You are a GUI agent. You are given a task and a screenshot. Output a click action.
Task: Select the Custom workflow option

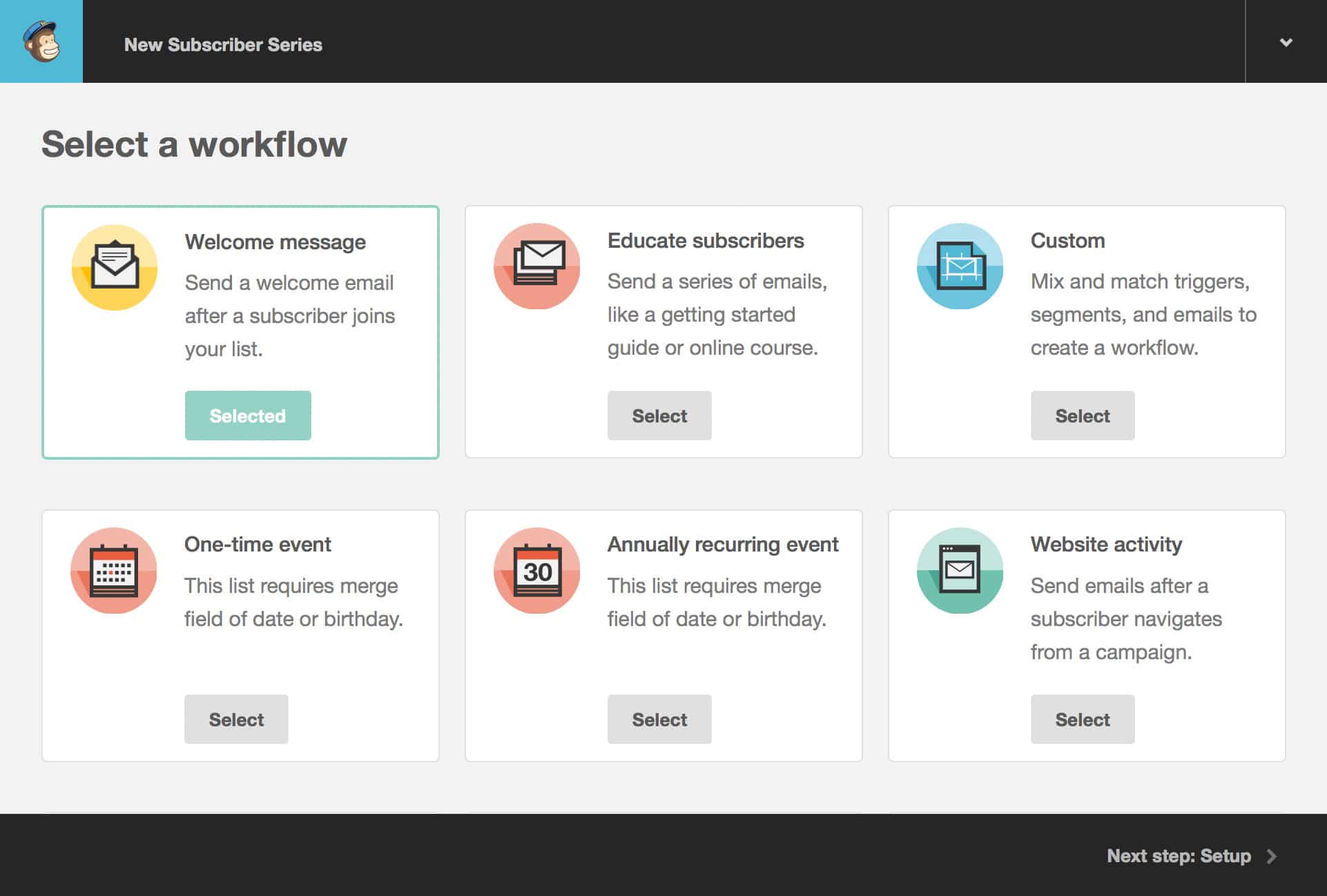point(1082,415)
